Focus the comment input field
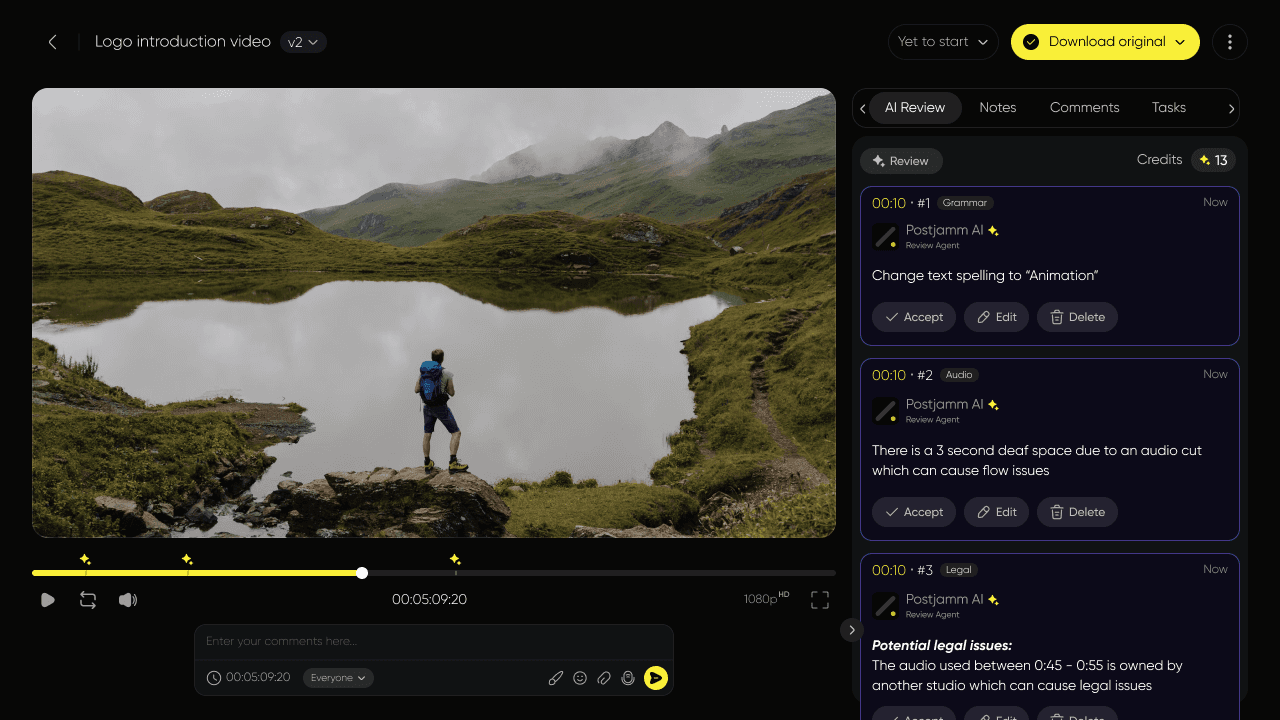Image resolution: width=1280 pixels, height=720 pixels. [x=434, y=641]
